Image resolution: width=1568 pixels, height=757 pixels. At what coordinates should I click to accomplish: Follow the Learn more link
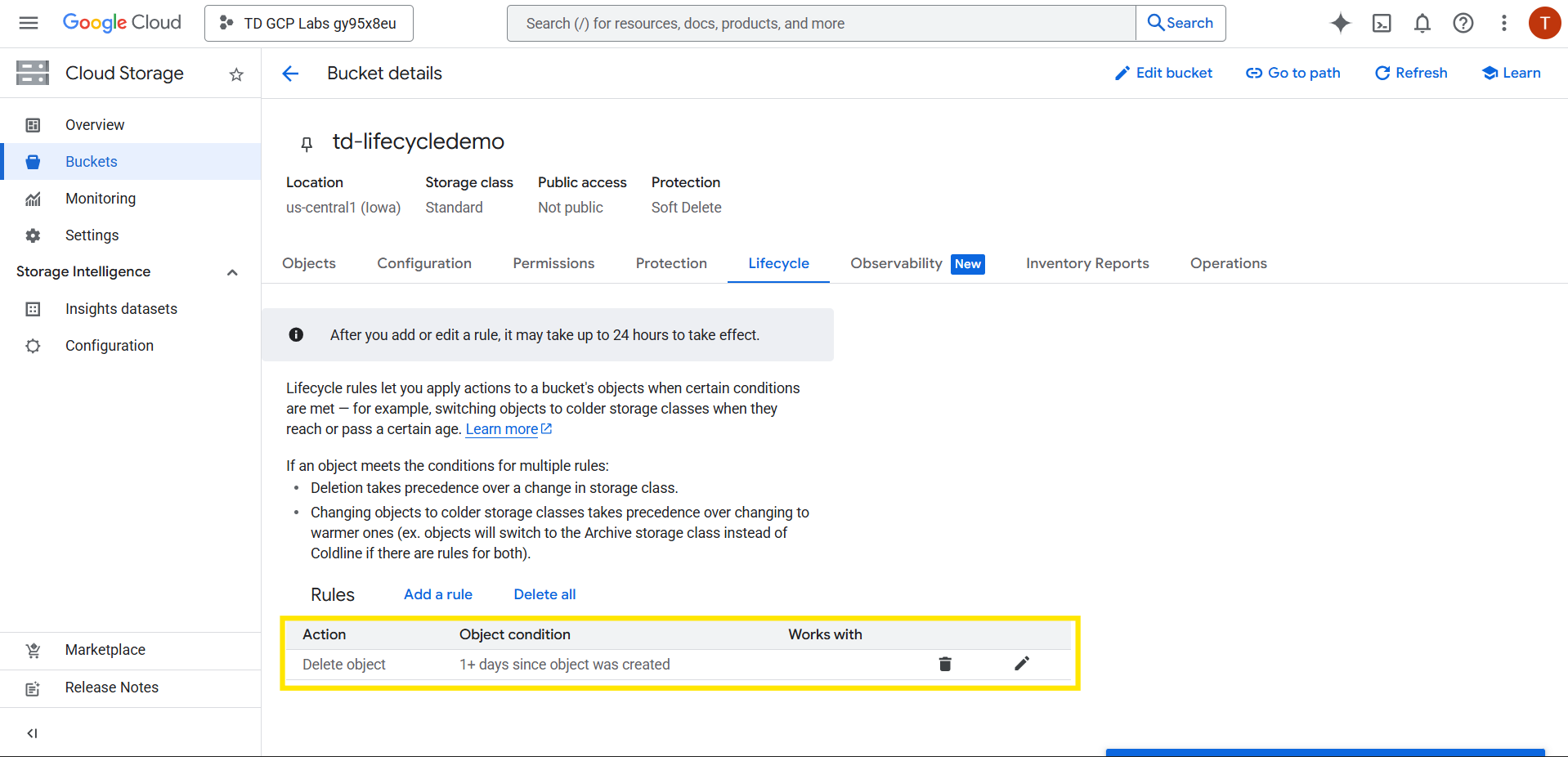pos(502,429)
